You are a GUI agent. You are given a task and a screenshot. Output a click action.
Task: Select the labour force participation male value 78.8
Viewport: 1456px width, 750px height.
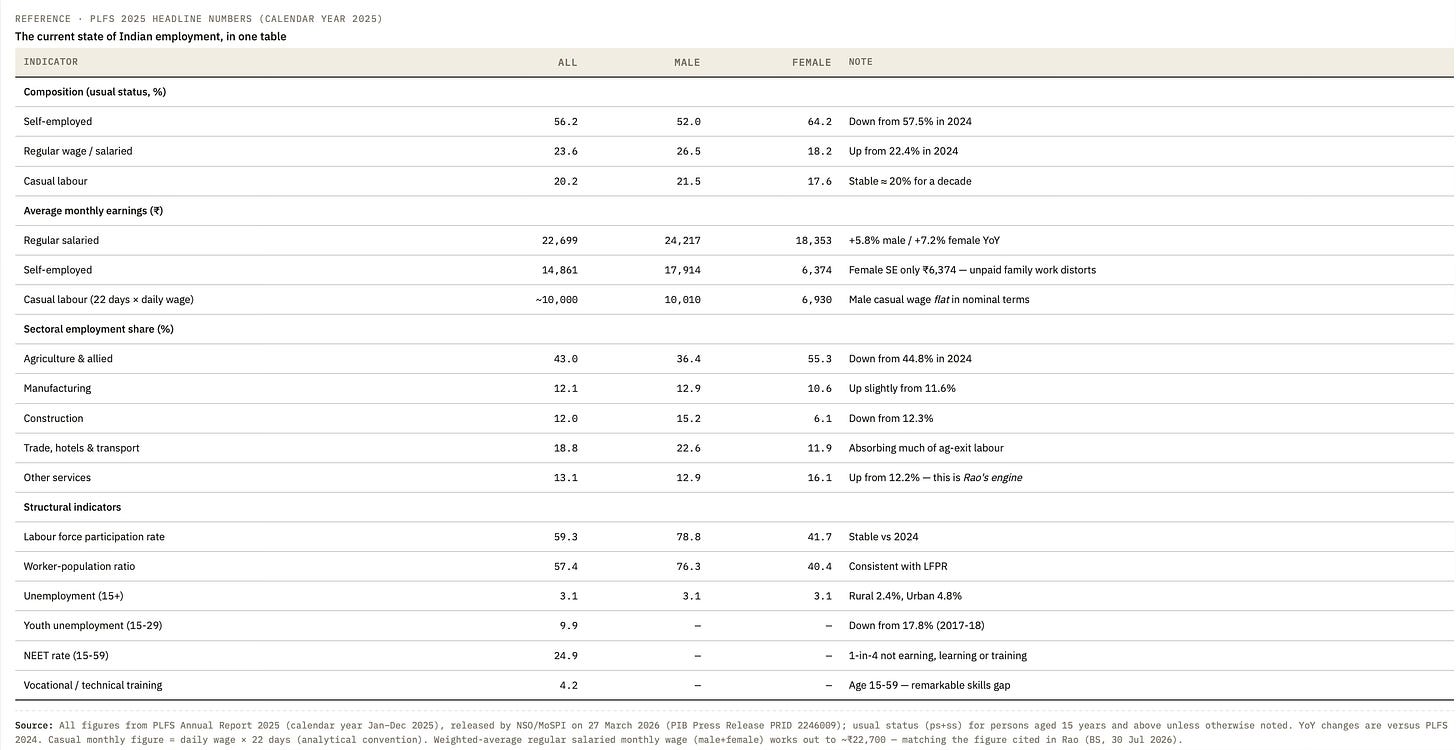pos(689,537)
